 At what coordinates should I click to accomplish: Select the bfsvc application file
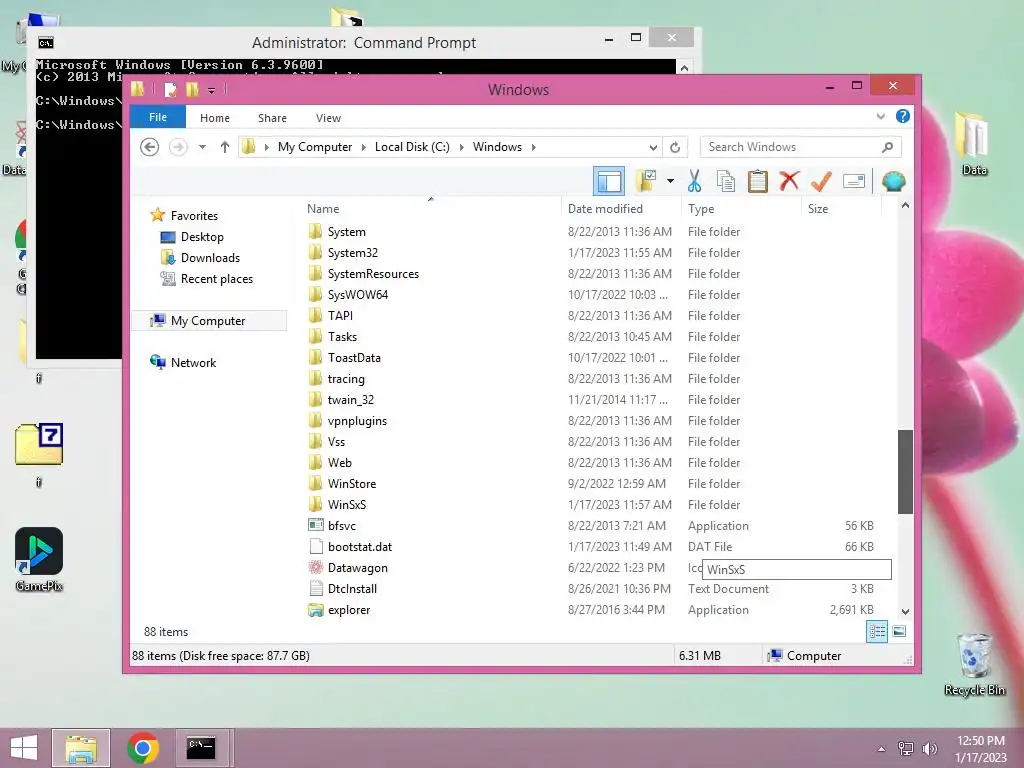tap(342, 526)
